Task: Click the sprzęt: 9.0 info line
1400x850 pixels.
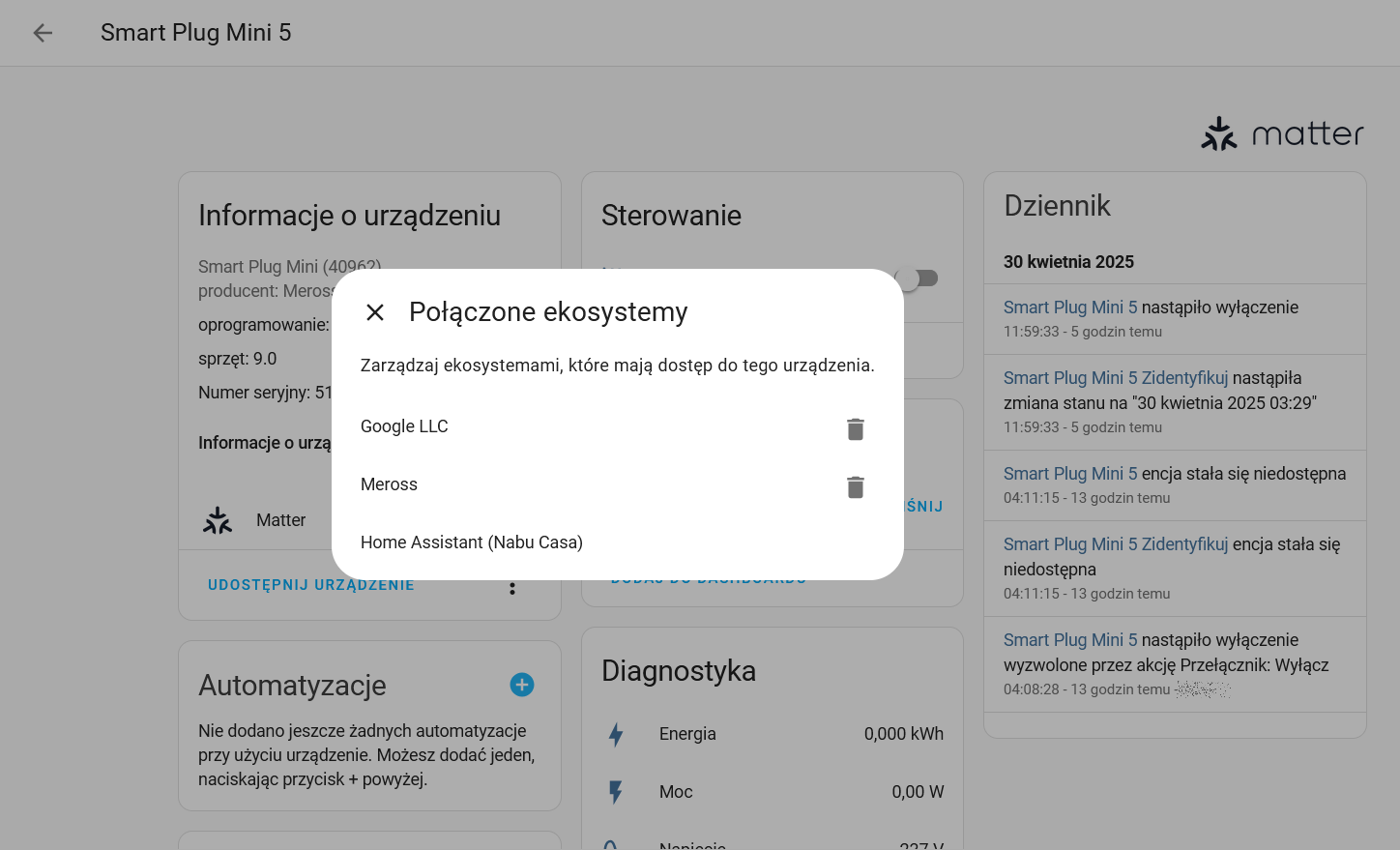Action: [x=238, y=359]
